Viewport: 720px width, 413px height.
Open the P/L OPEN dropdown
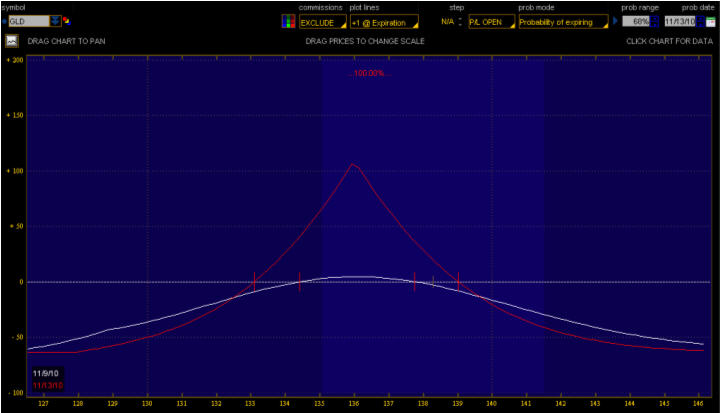click(491, 22)
